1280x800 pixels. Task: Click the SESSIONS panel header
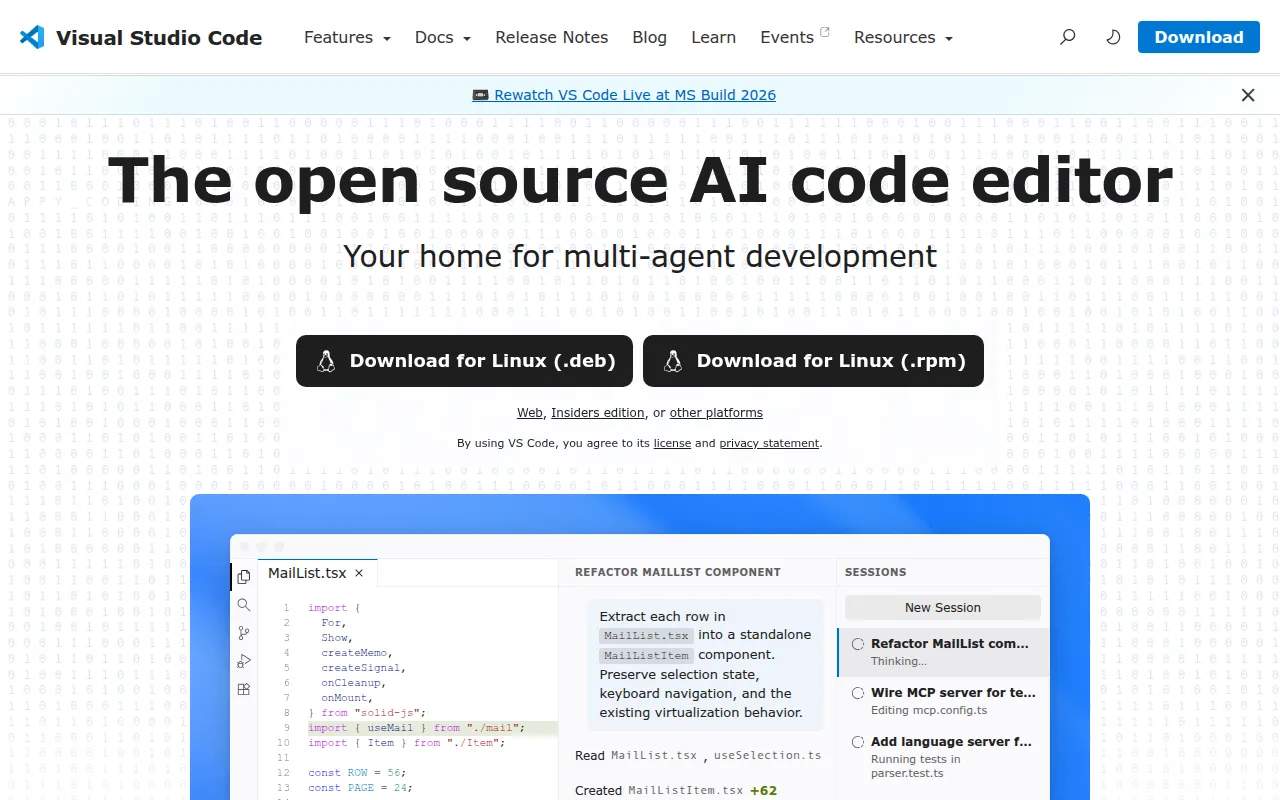(x=876, y=572)
